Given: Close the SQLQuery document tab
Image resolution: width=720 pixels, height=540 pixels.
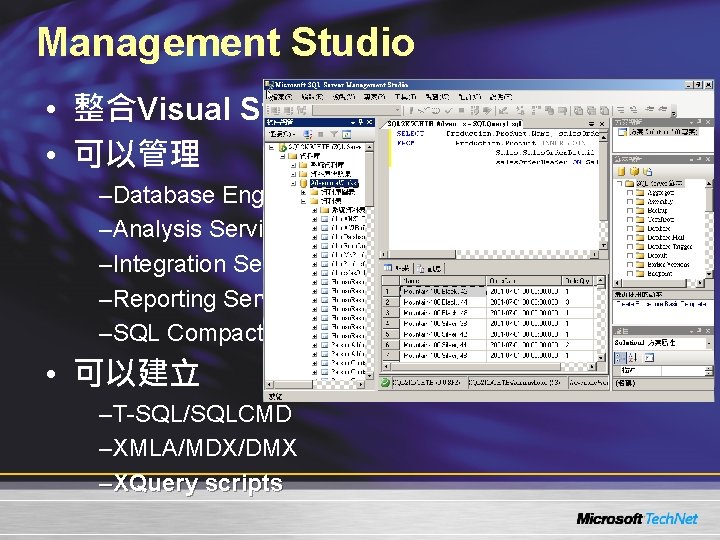Looking at the screenshot, I should pos(602,124).
